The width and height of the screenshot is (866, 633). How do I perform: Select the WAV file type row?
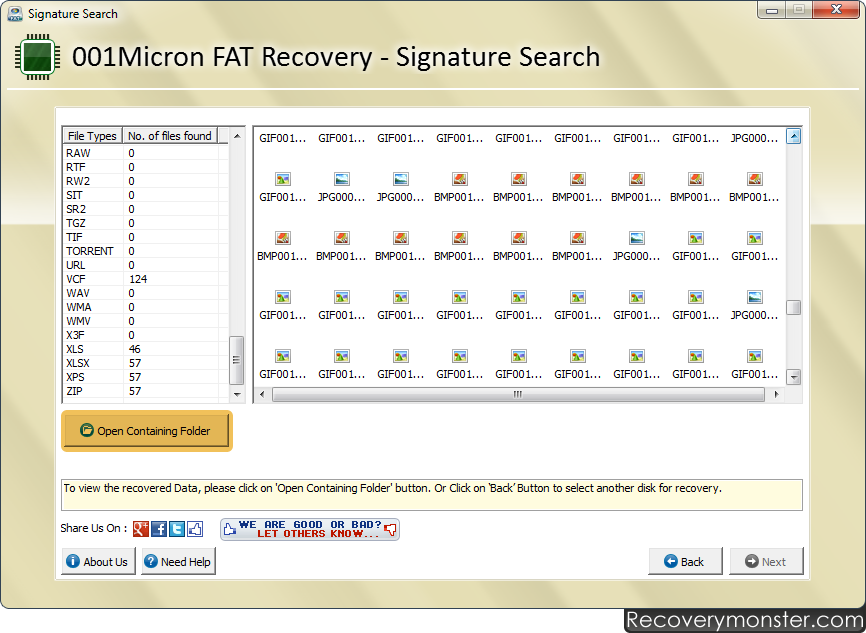click(x=145, y=293)
